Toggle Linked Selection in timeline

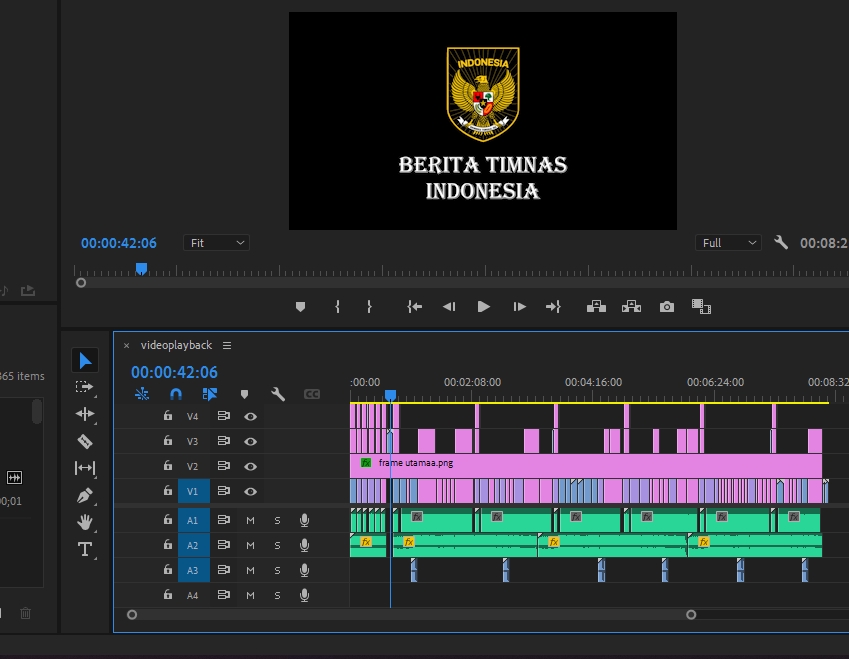click(210, 394)
